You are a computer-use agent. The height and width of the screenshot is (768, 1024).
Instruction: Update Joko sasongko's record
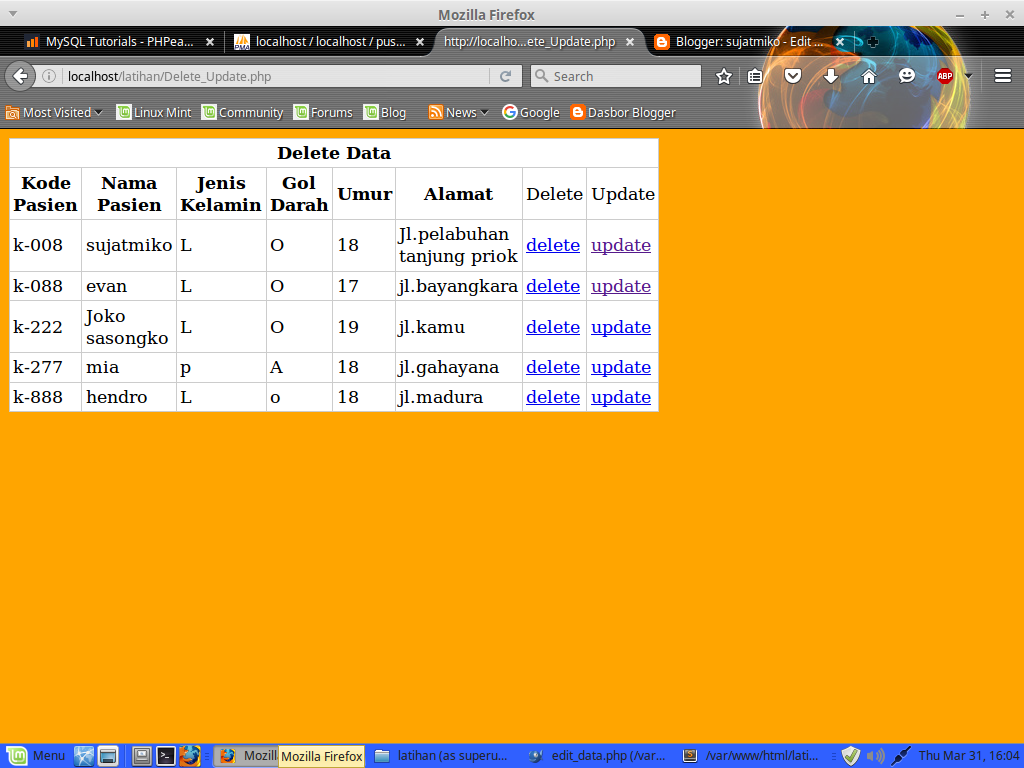(621, 326)
